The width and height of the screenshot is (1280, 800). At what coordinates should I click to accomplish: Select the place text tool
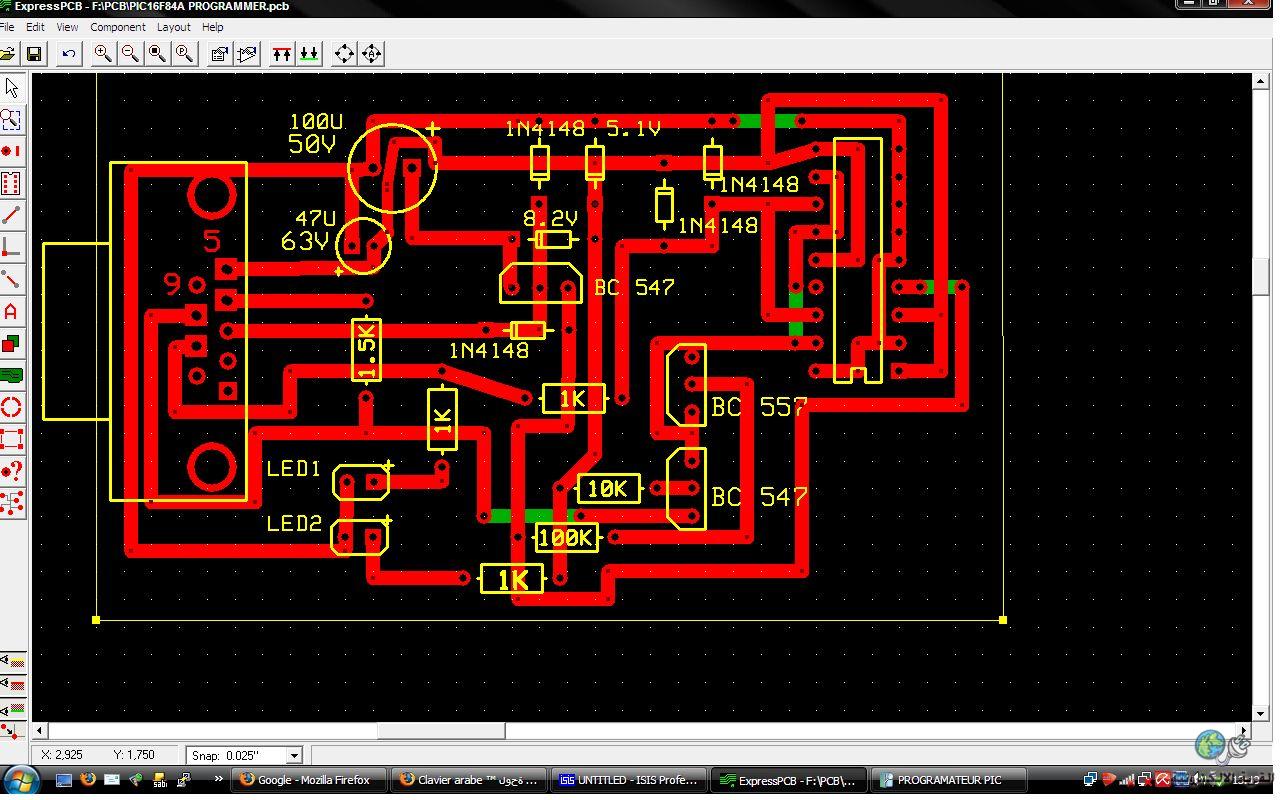click(x=11, y=312)
